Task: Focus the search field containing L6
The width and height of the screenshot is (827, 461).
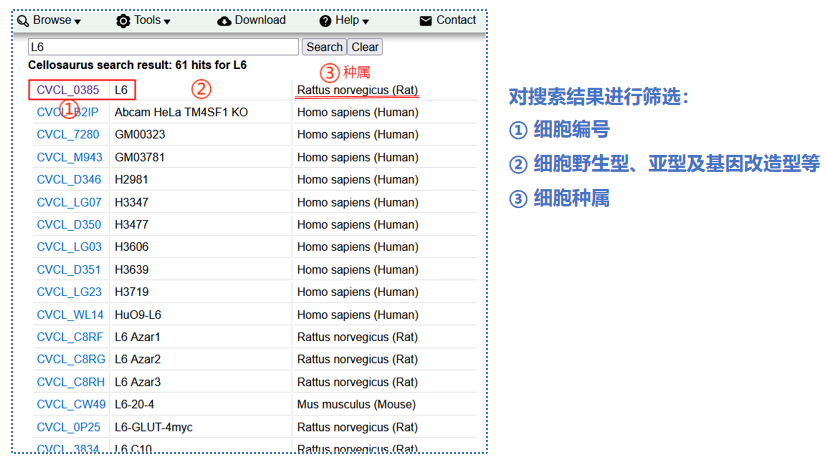Action: [163, 47]
